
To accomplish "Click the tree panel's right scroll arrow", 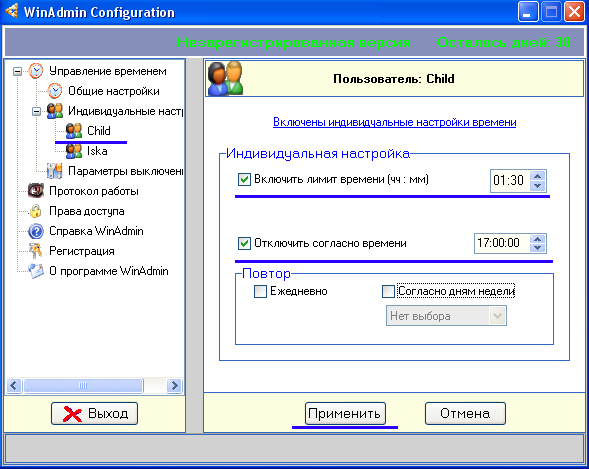I will [174, 385].
